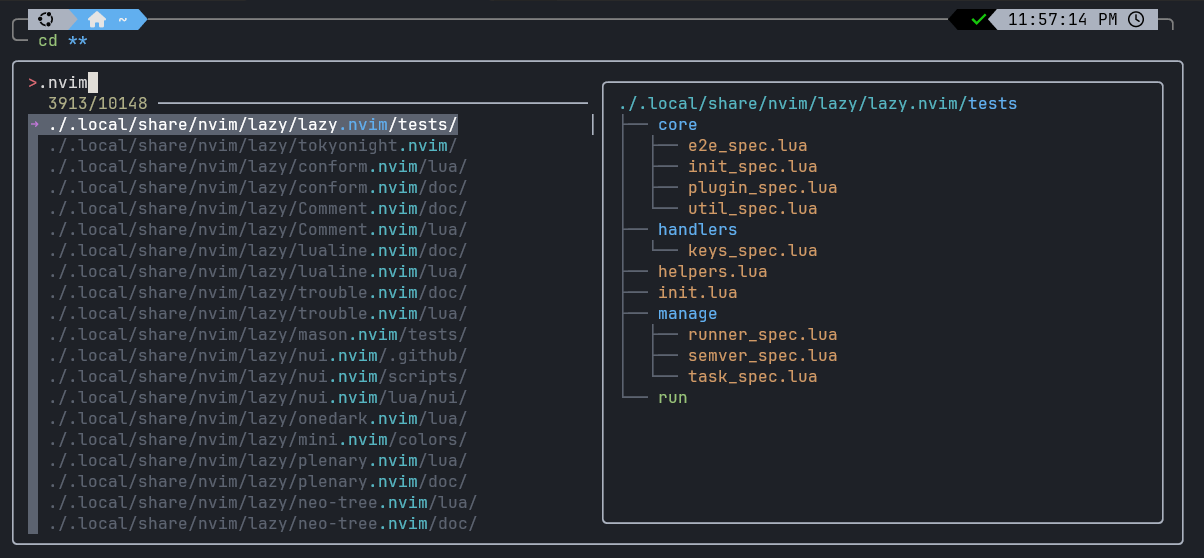Click the results list scrollbar indicator
Screen dimensions: 1204x558
tap(593, 125)
